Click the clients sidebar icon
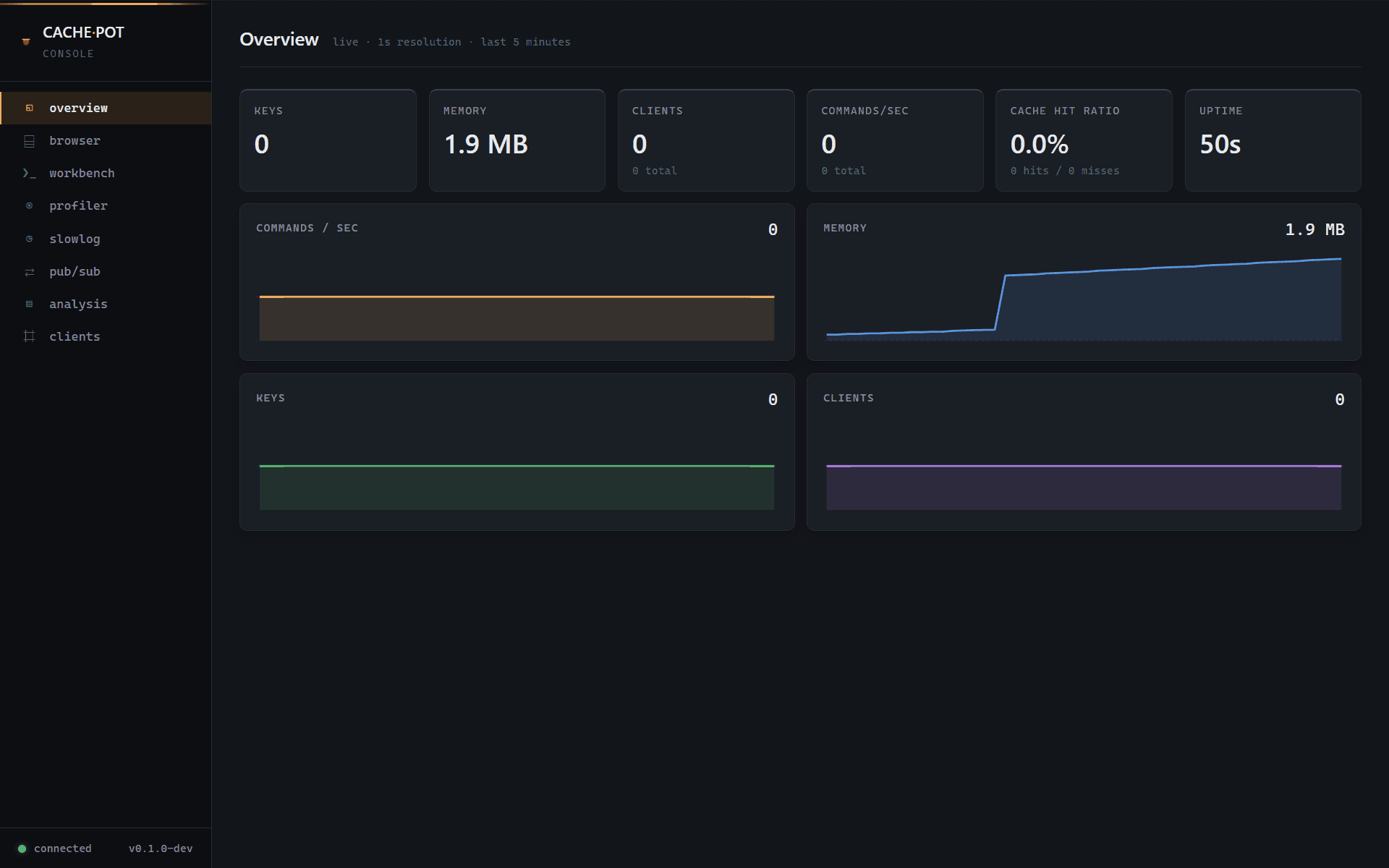Image resolution: width=1389 pixels, height=868 pixels. [x=30, y=337]
